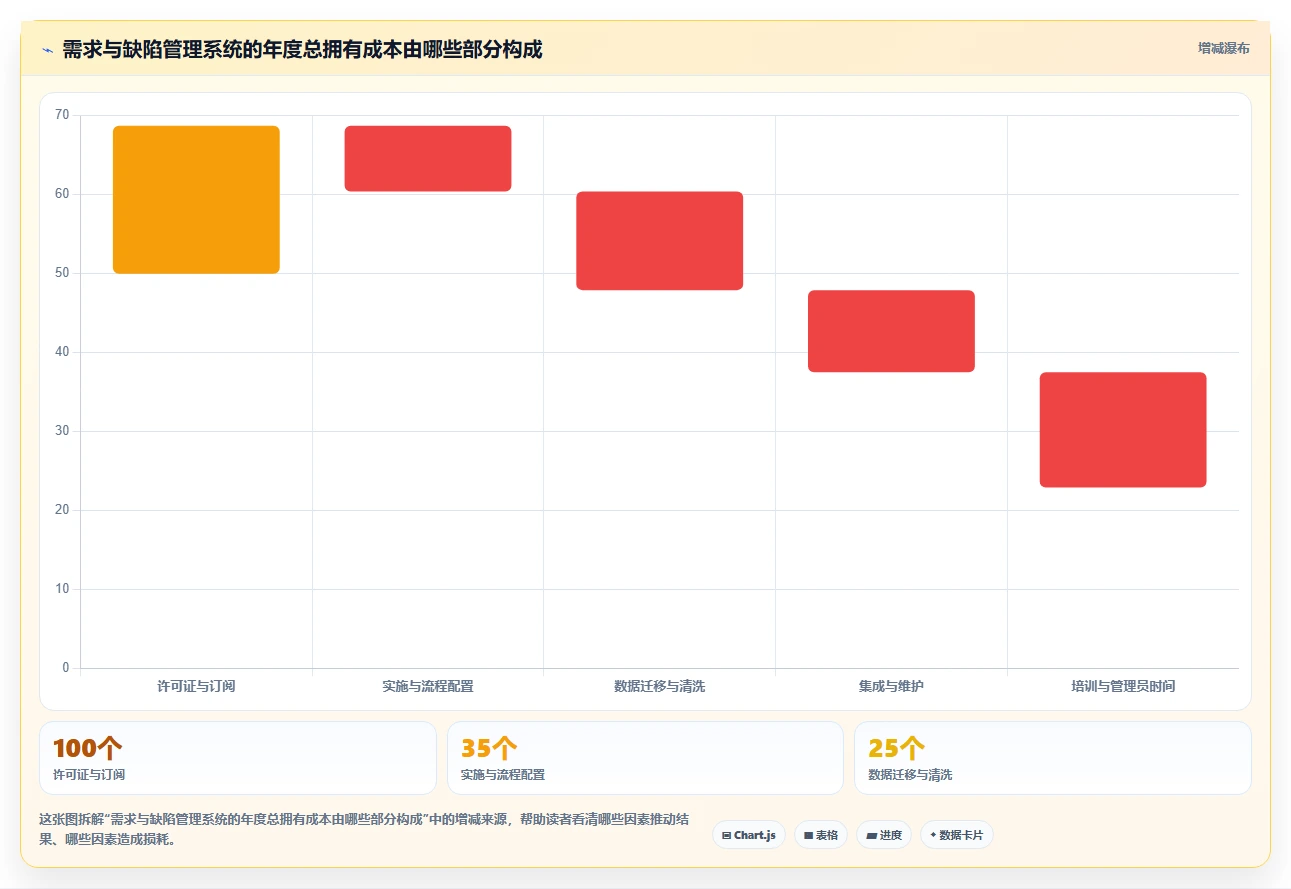Select the orange 许可证与订阅 bar

click(196, 200)
